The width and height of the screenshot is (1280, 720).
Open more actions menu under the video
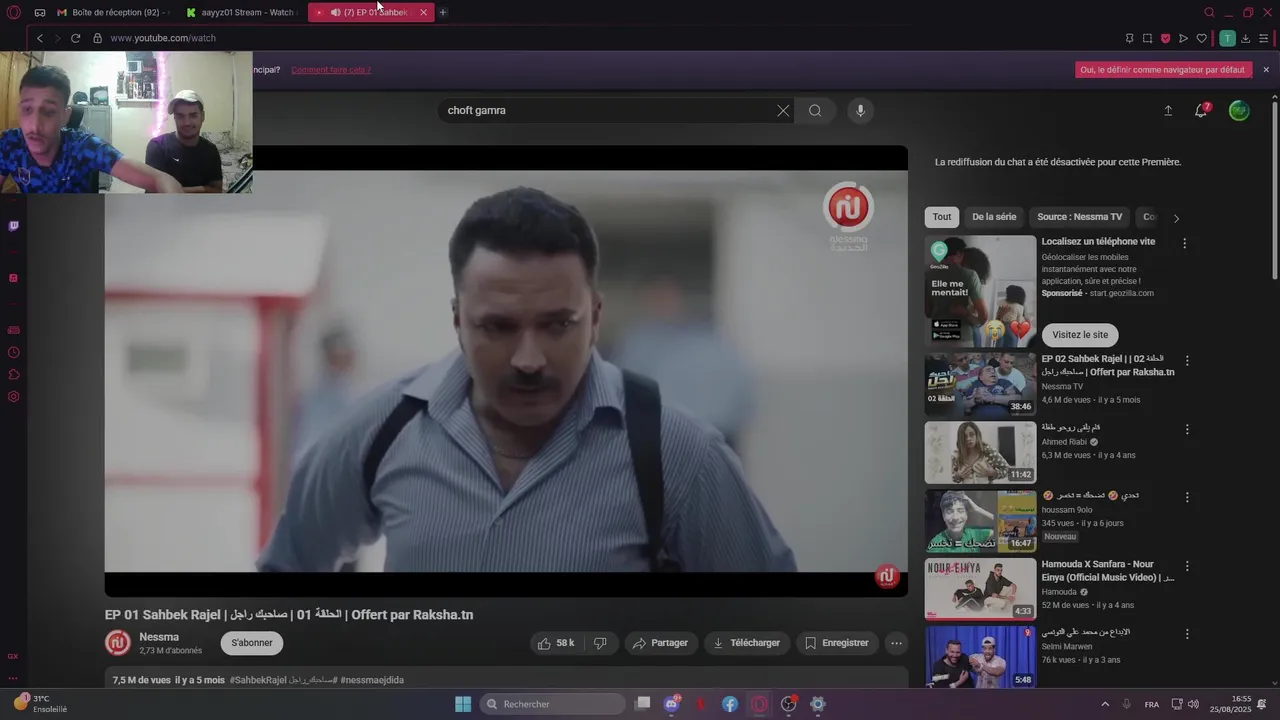tap(897, 643)
